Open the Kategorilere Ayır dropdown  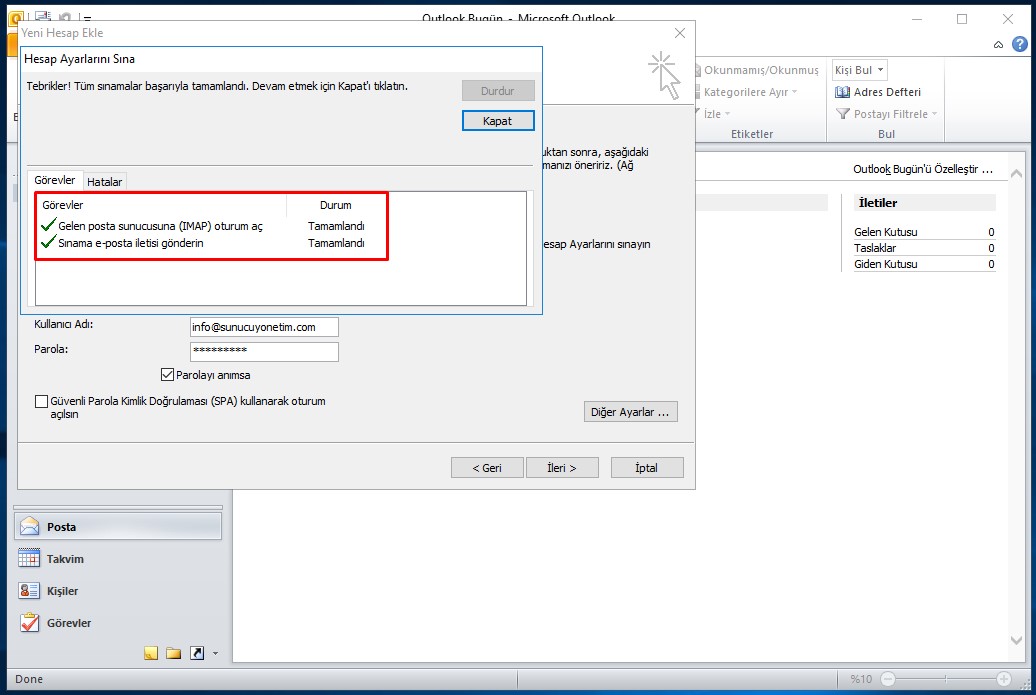click(794, 92)
